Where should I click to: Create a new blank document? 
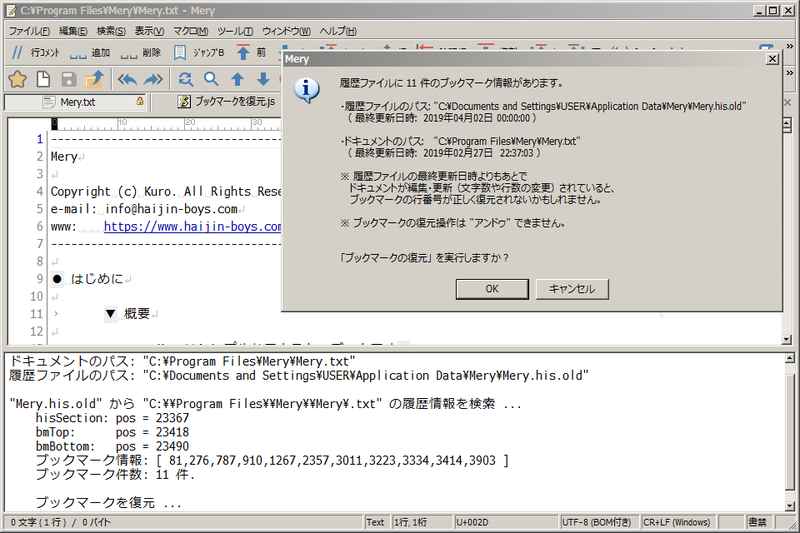coord(43,79)
